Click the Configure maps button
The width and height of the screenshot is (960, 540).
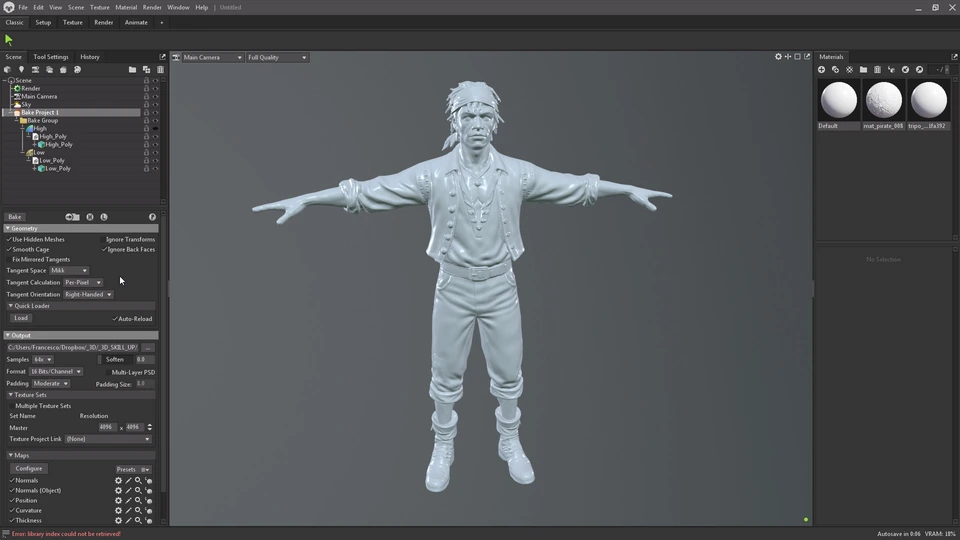[x=29, y=468]
